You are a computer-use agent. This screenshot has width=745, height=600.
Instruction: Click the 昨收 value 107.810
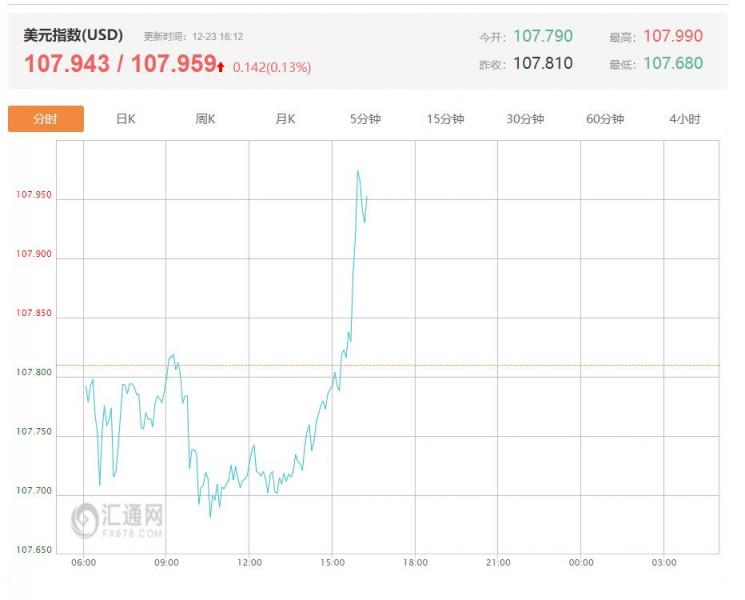pyautogui.click(x=543, y=63)
